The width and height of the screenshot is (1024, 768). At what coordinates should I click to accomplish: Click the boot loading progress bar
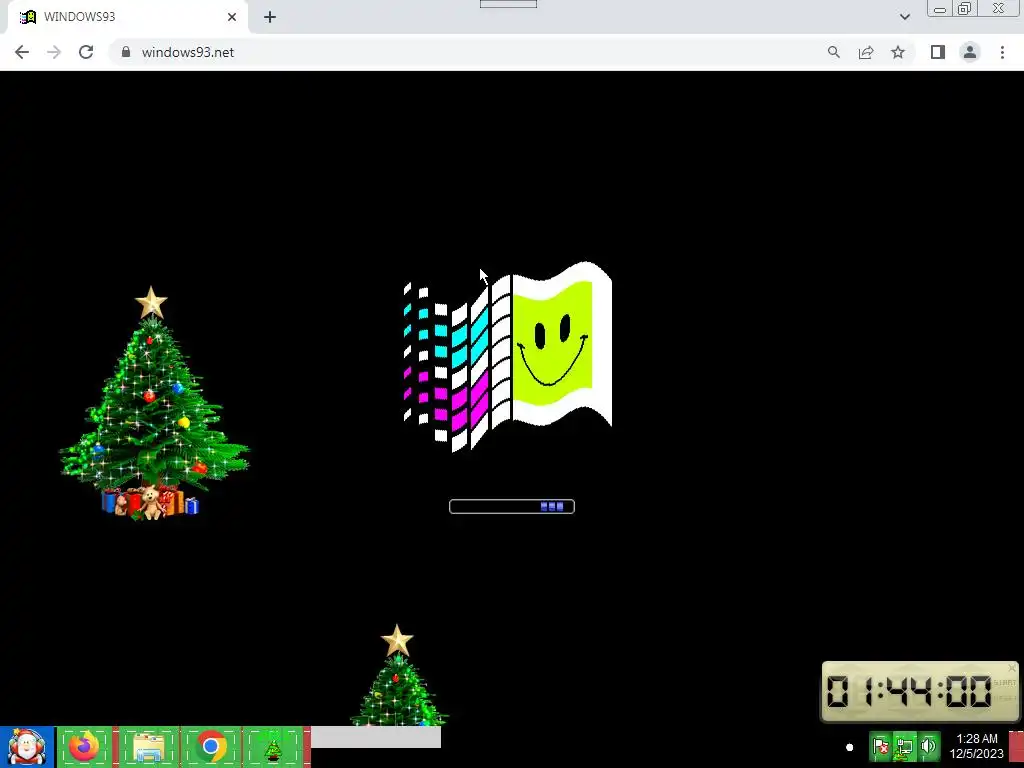click(512, 506)
